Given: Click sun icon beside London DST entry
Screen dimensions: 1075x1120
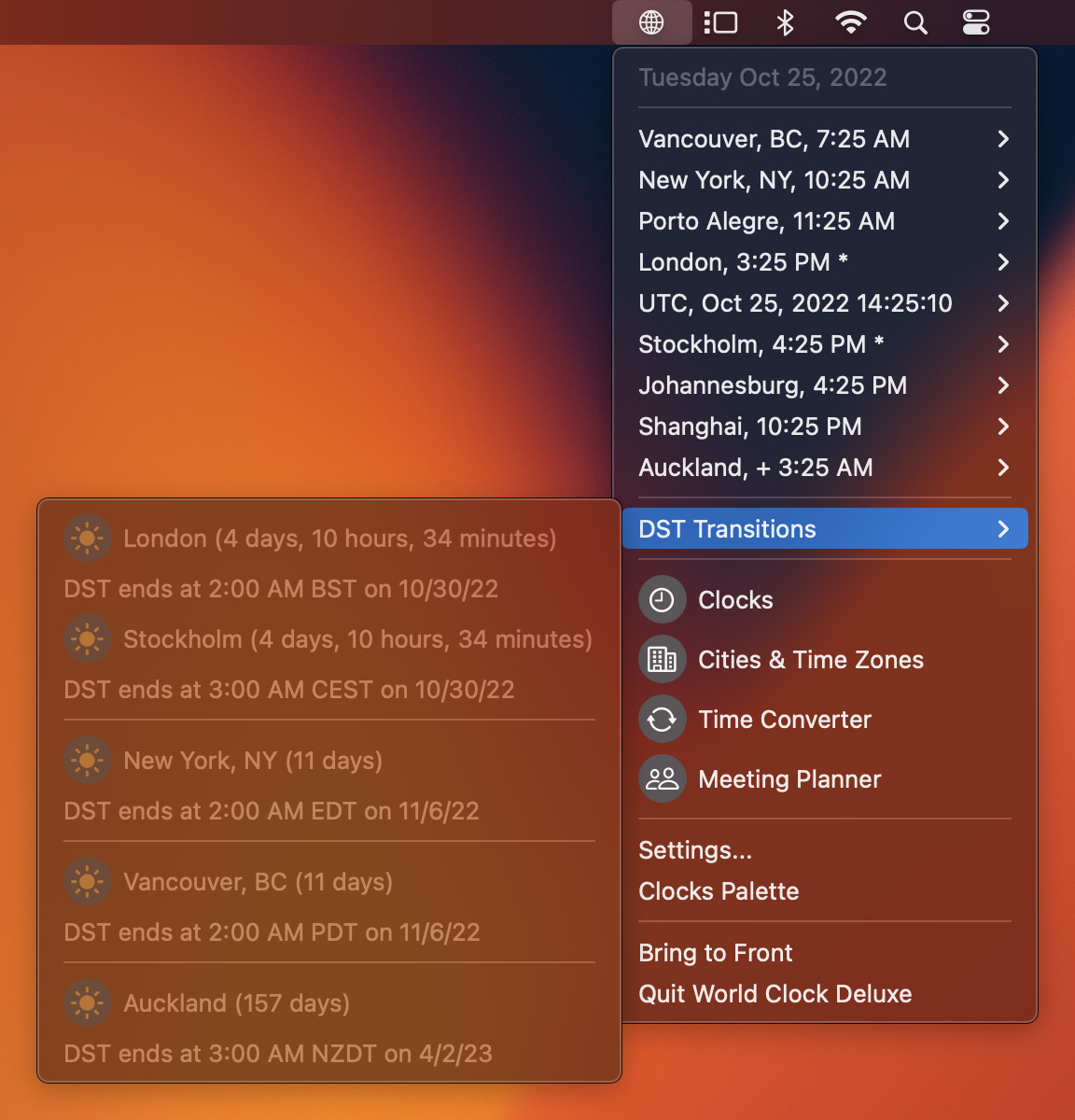Looking at the screenshot, I should click(x=88, y=539).
